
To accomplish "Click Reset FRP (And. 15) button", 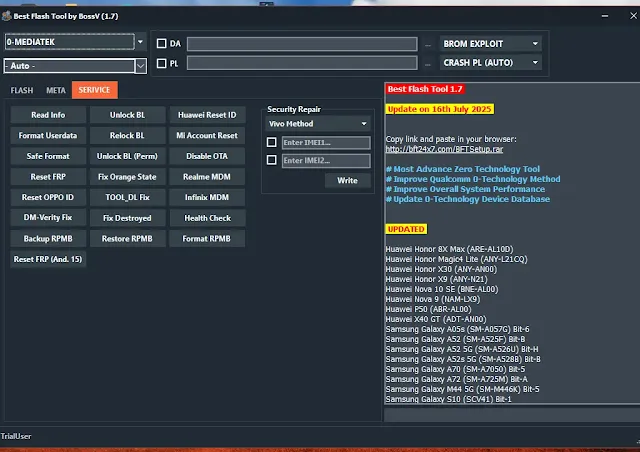I will (x=48, y=259).
